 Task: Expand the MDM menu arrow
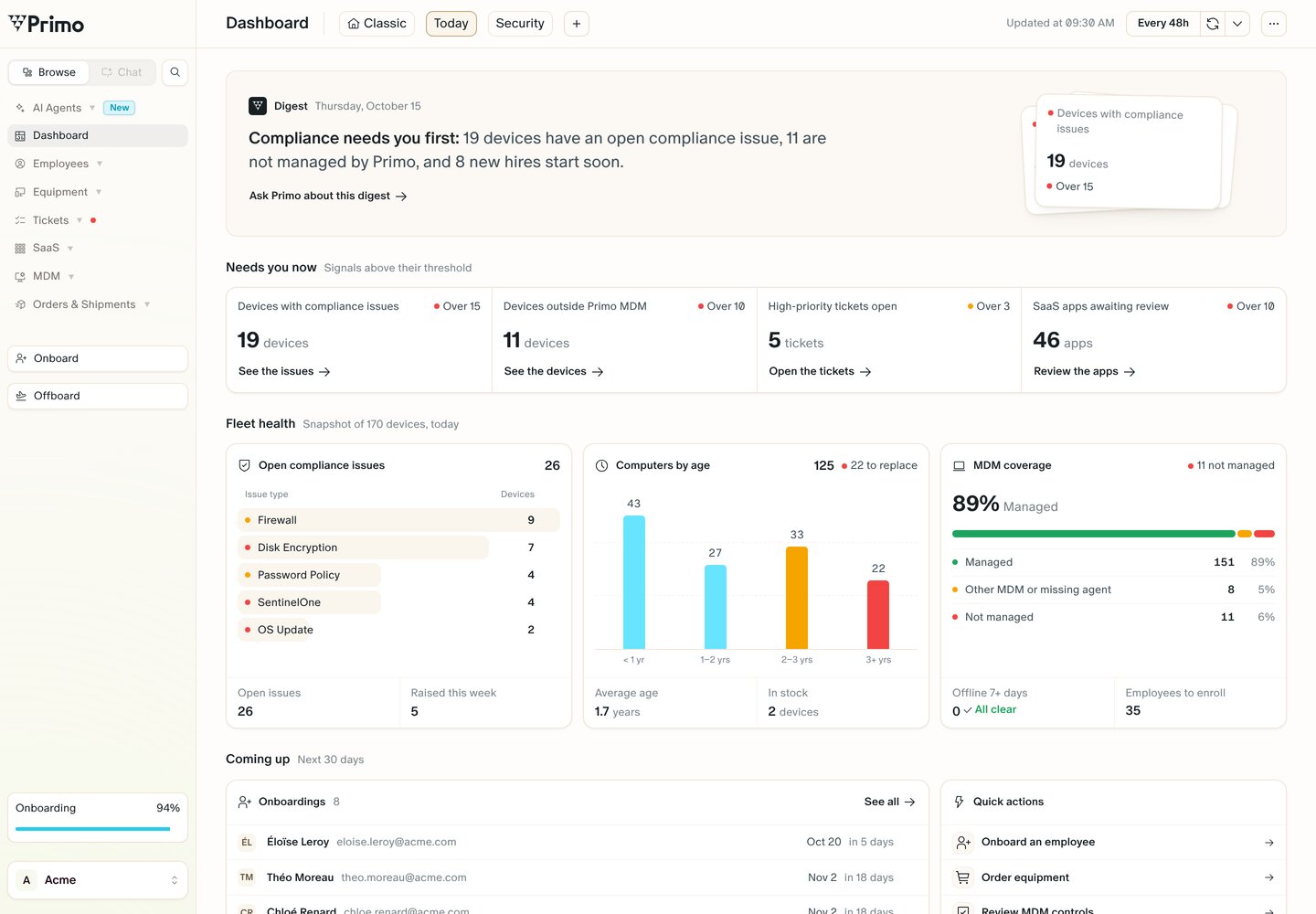[71, 276]
